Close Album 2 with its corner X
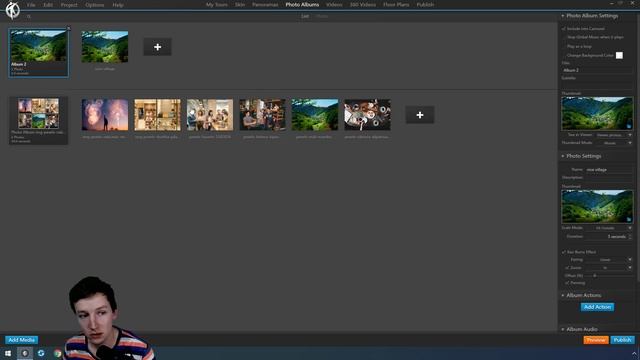The image size is (640, 360). pyautogui.click(x=68, y=29)
